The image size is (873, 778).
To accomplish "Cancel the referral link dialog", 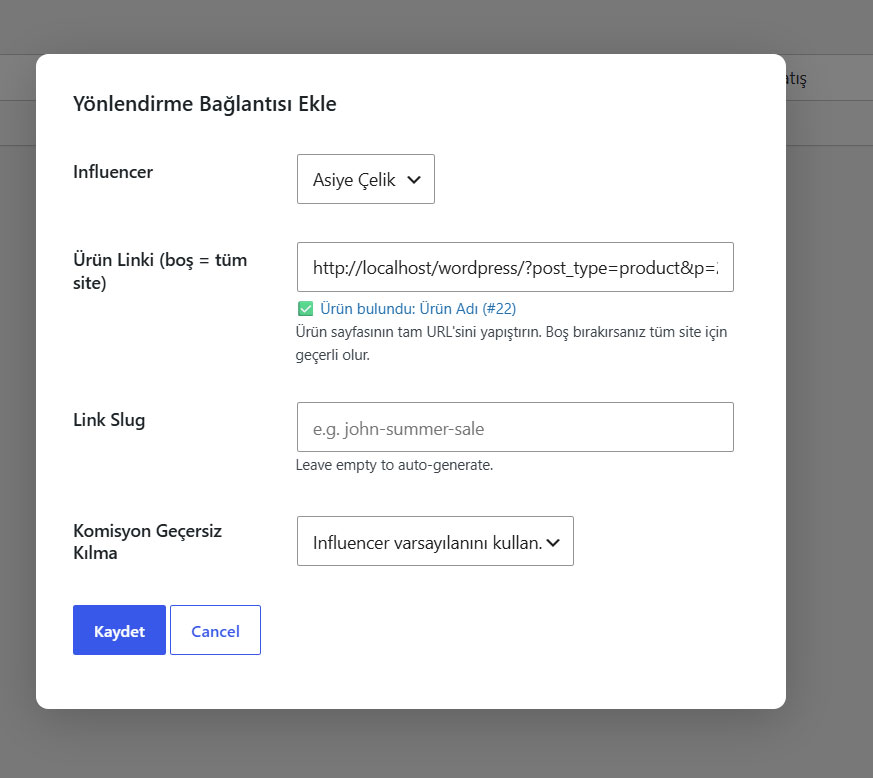I will pyautogui.click(x=215, y=630).
